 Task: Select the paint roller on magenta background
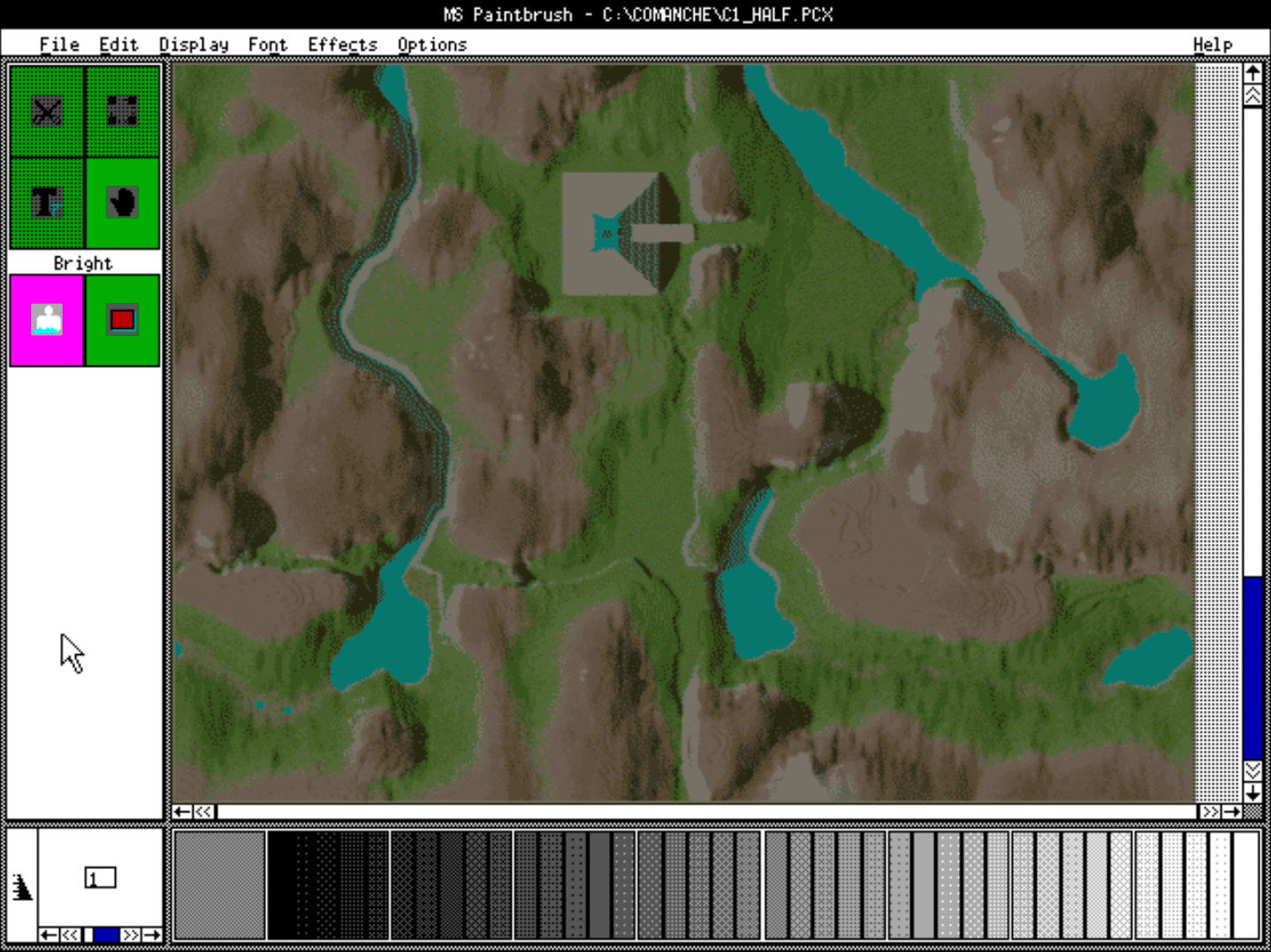pos(47,320)
